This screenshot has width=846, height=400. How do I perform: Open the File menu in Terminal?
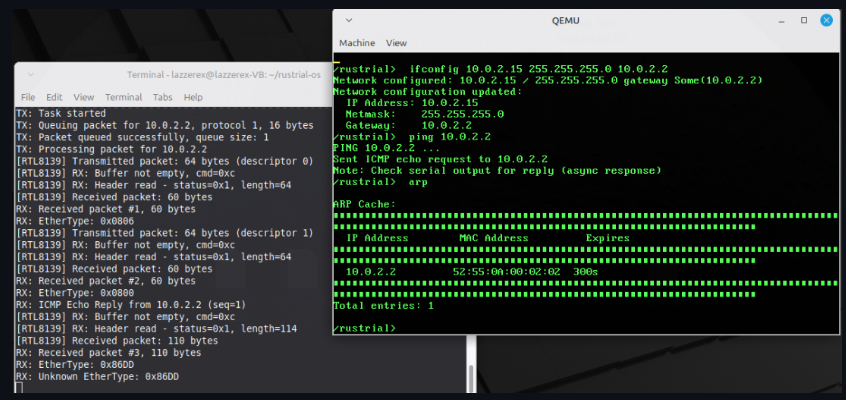(x=28, y=97)
